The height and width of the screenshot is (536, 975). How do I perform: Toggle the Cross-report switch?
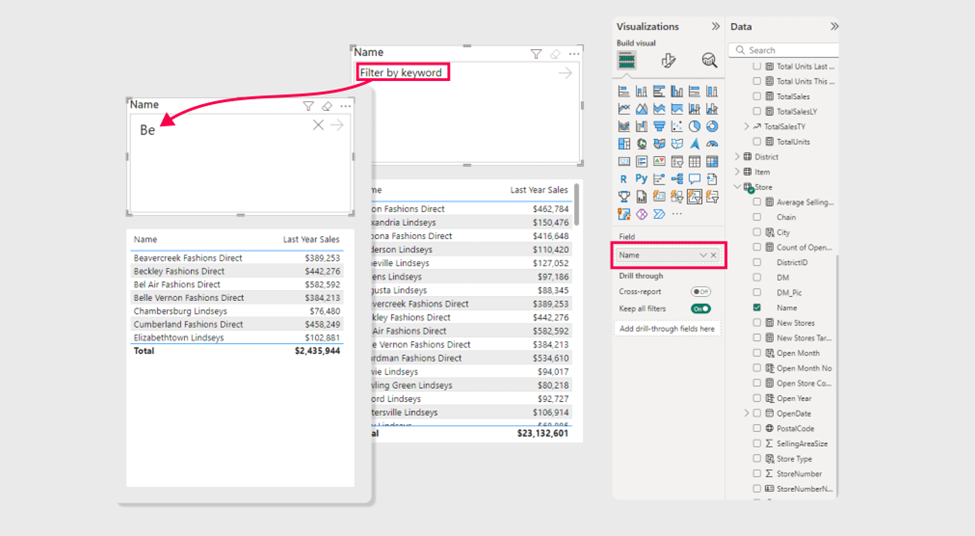[701, 292]
